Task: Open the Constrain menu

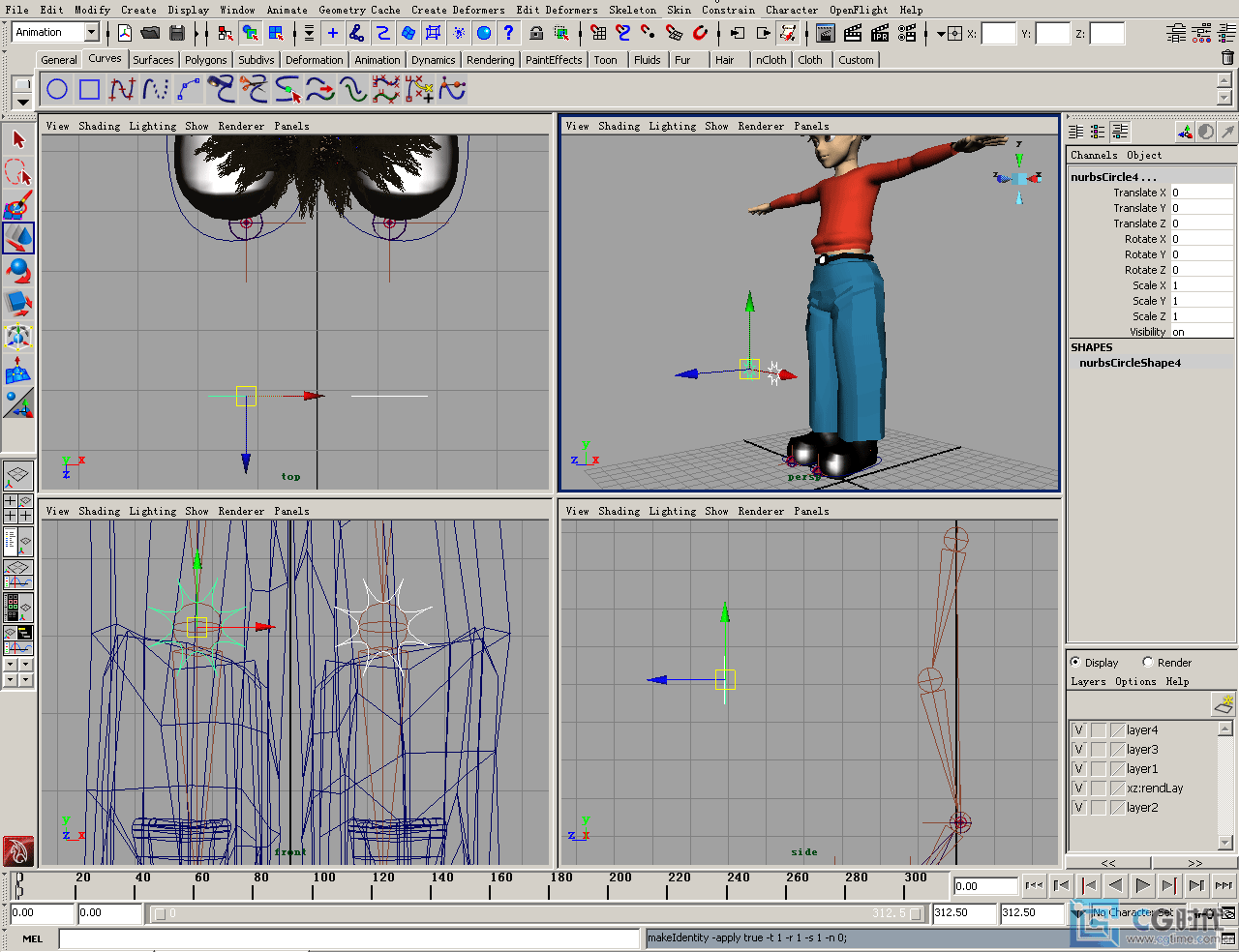Action: 728,10
